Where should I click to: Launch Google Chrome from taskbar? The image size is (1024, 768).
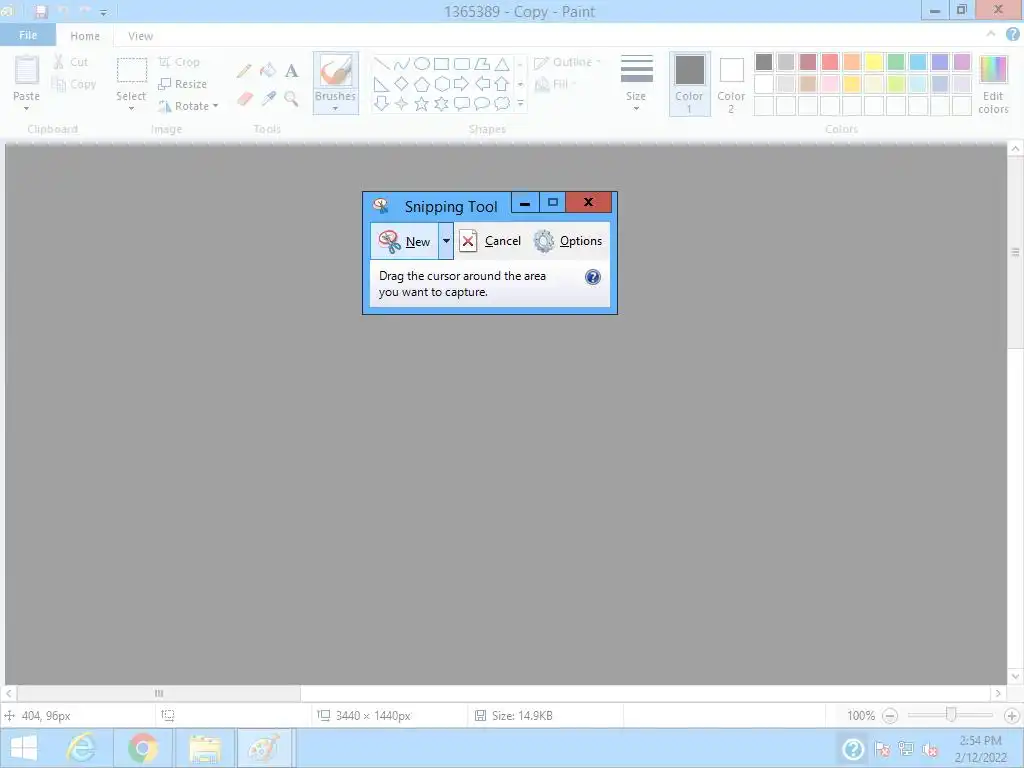[142, 748]
